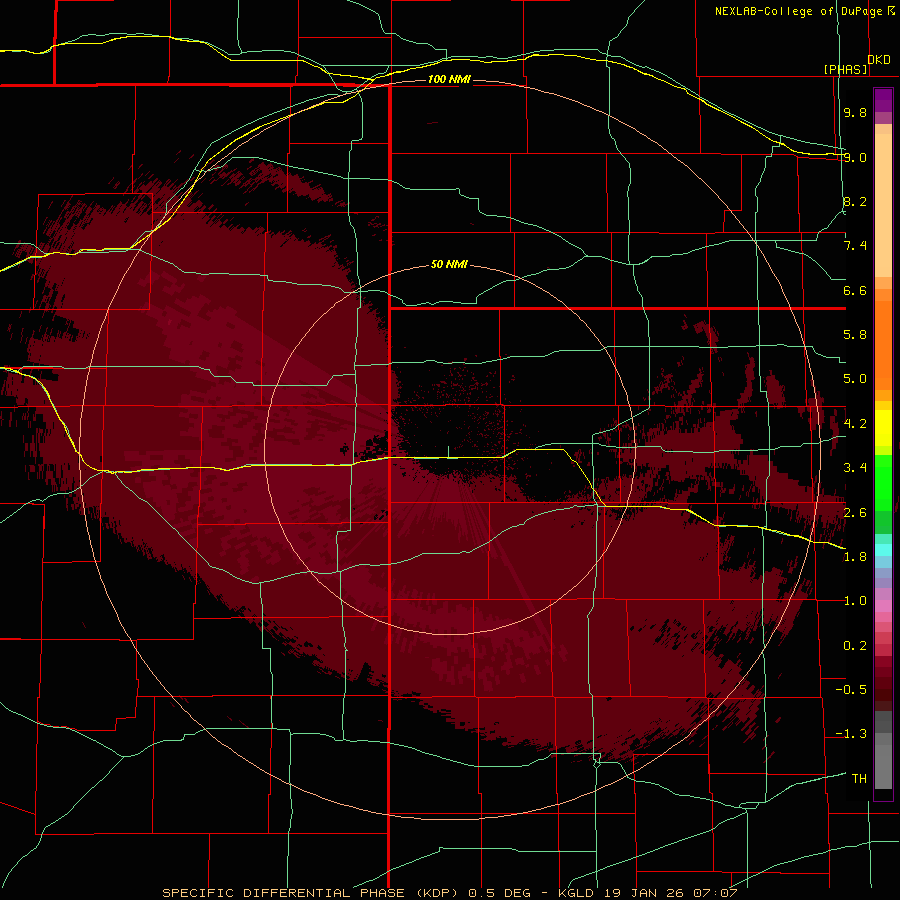Pick the pink band beside 1.0
900x900 pixels.
click(x=883, y=606)
